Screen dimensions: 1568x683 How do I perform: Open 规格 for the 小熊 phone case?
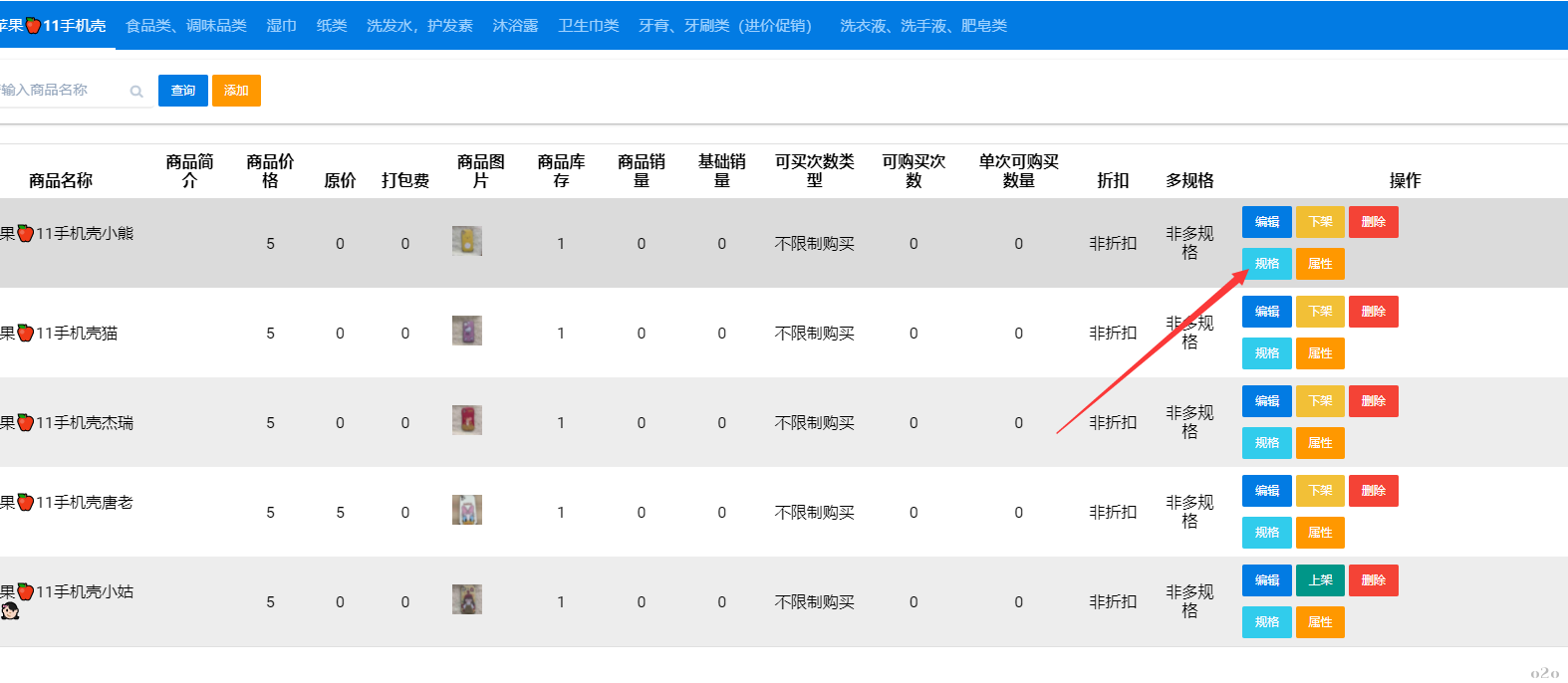[x=1266, y=264]
